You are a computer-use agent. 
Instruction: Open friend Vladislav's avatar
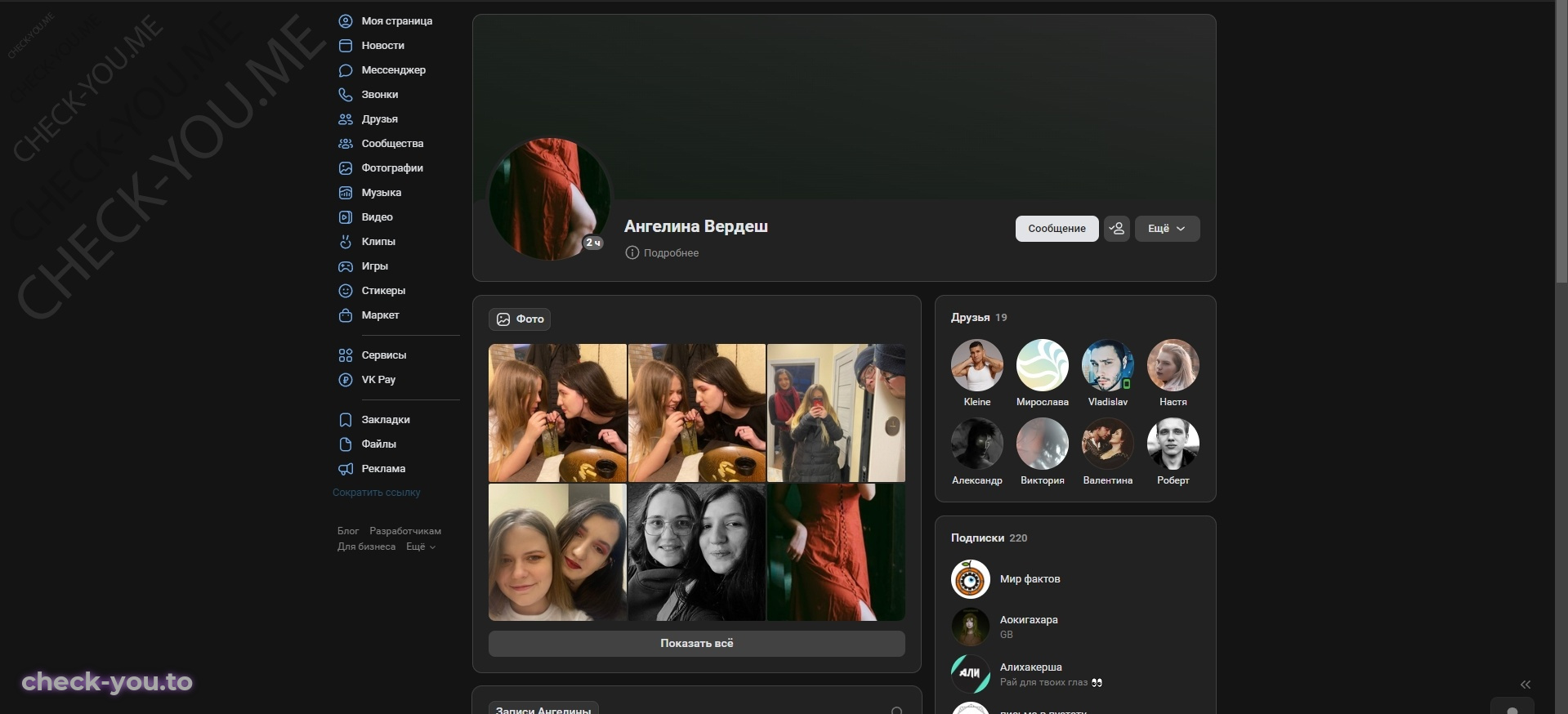click(1108, 365)
